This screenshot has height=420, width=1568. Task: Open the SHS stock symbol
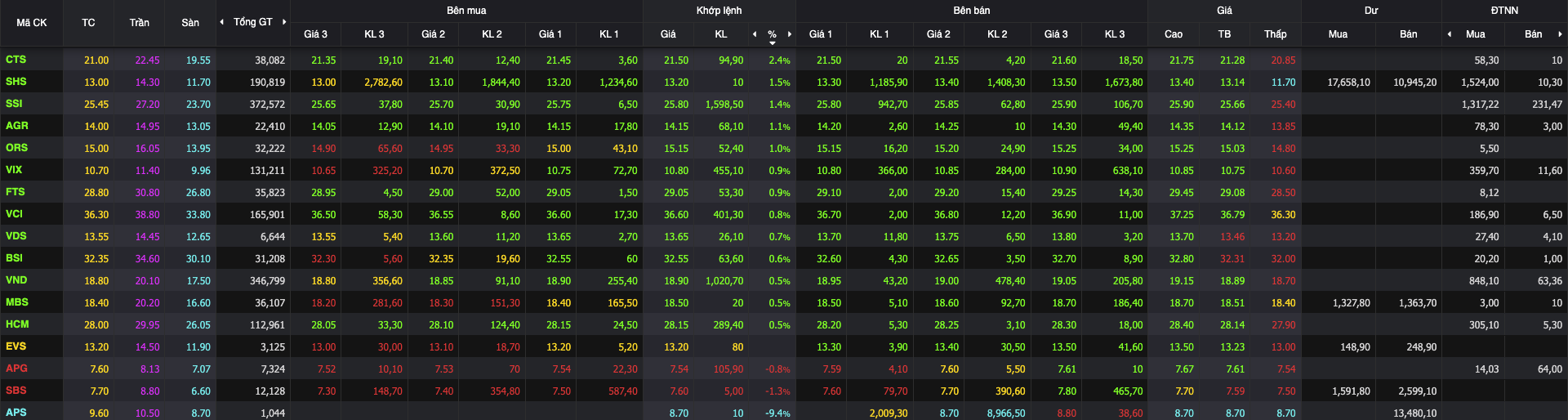[x=16, y=82]
